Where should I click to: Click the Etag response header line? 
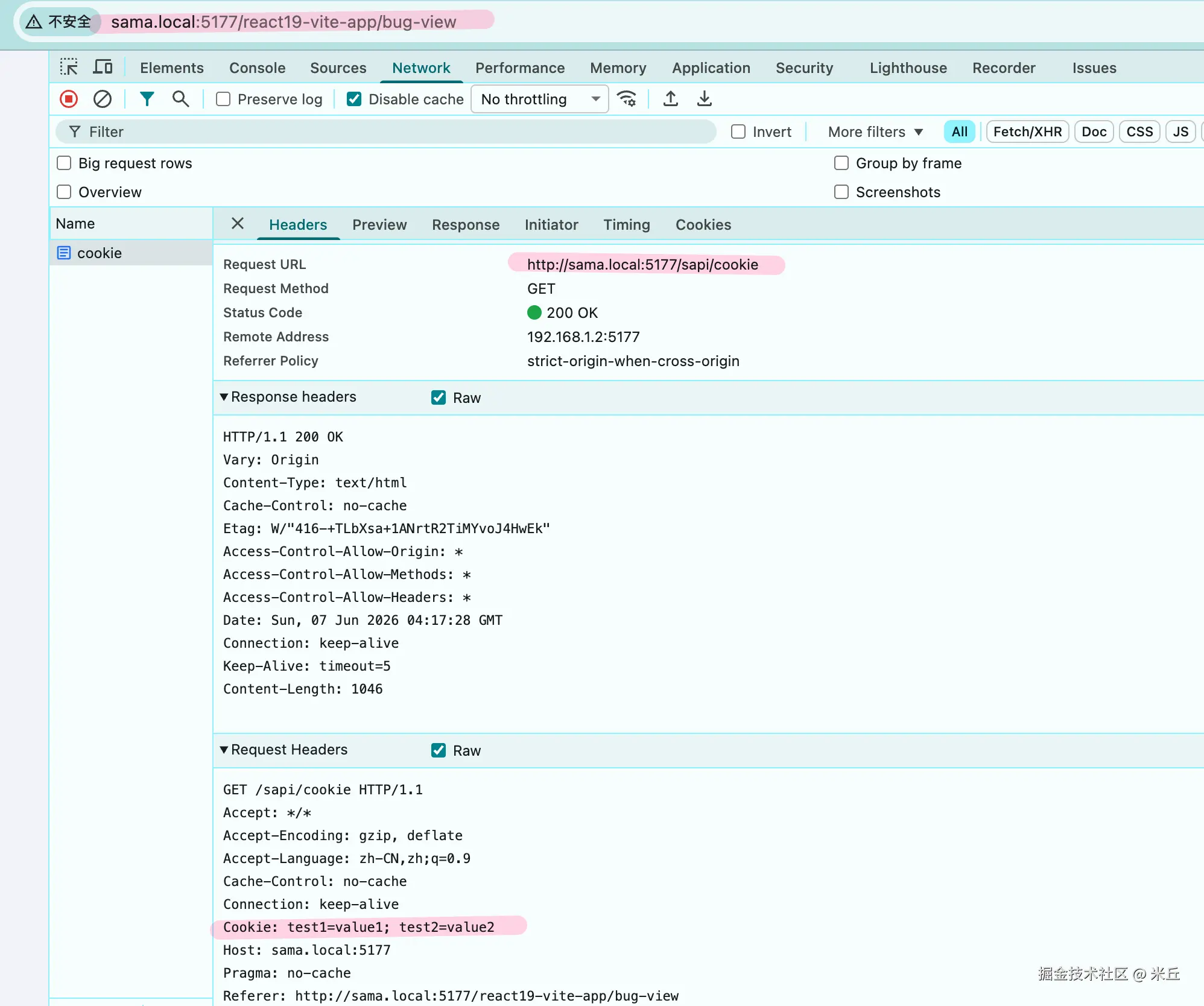pyautogui.click(x=386, y=528)
